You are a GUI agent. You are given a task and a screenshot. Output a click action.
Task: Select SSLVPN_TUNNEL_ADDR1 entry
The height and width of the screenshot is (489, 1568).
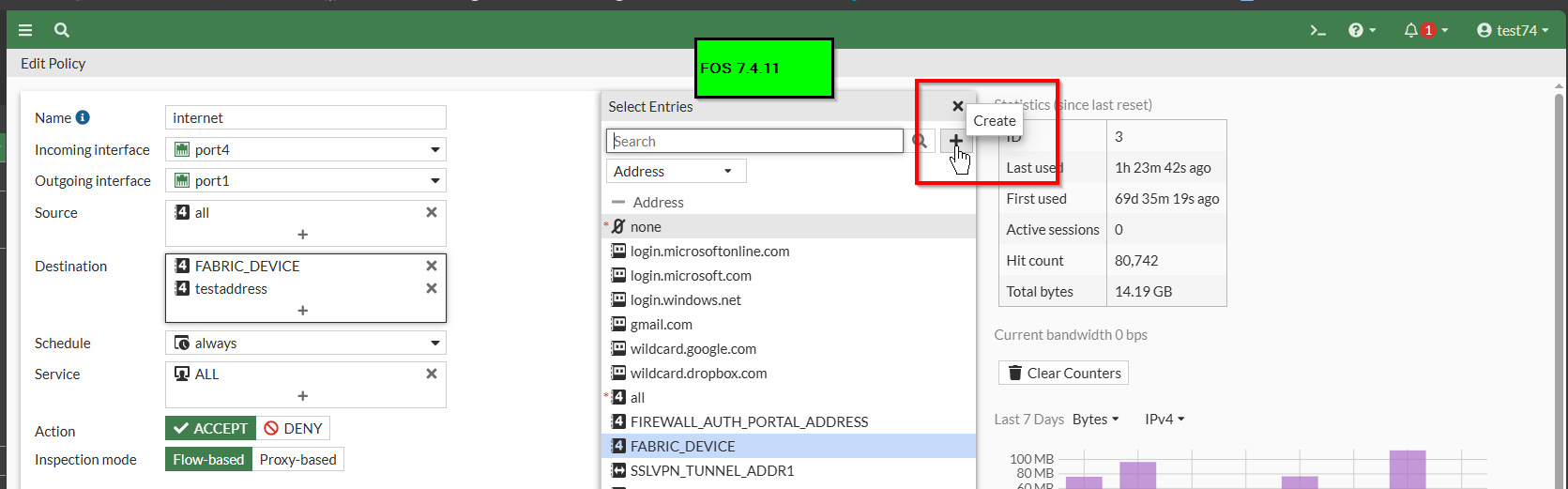[788, 470]
